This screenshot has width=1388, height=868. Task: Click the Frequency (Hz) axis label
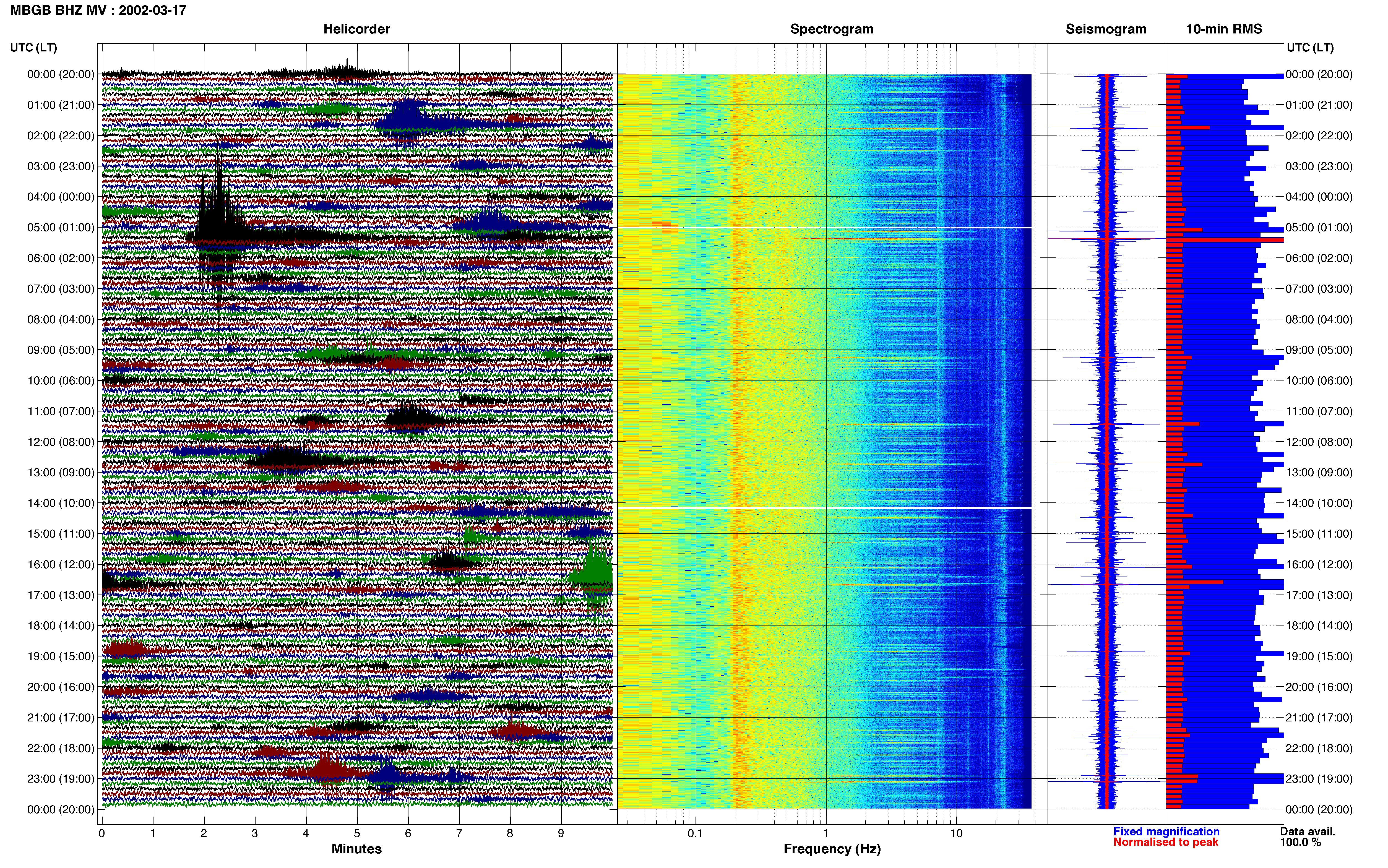[832, 849]
